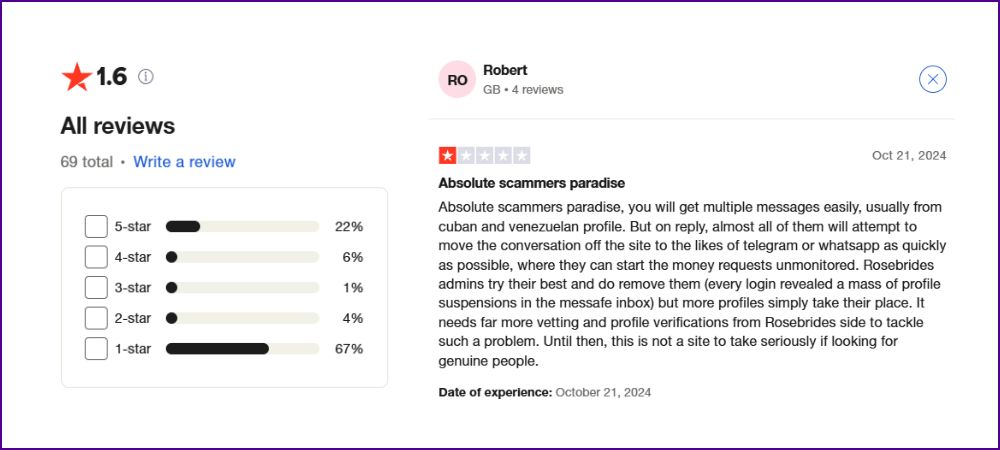Click reviewer name Robert
Screen dimensions: 1000x450
point(505,70)
